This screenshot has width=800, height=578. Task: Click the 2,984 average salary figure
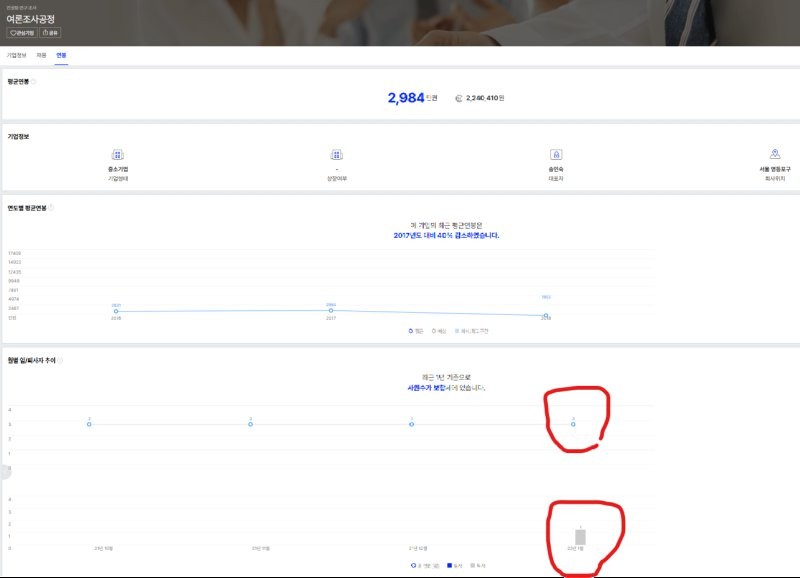[406, 97]
